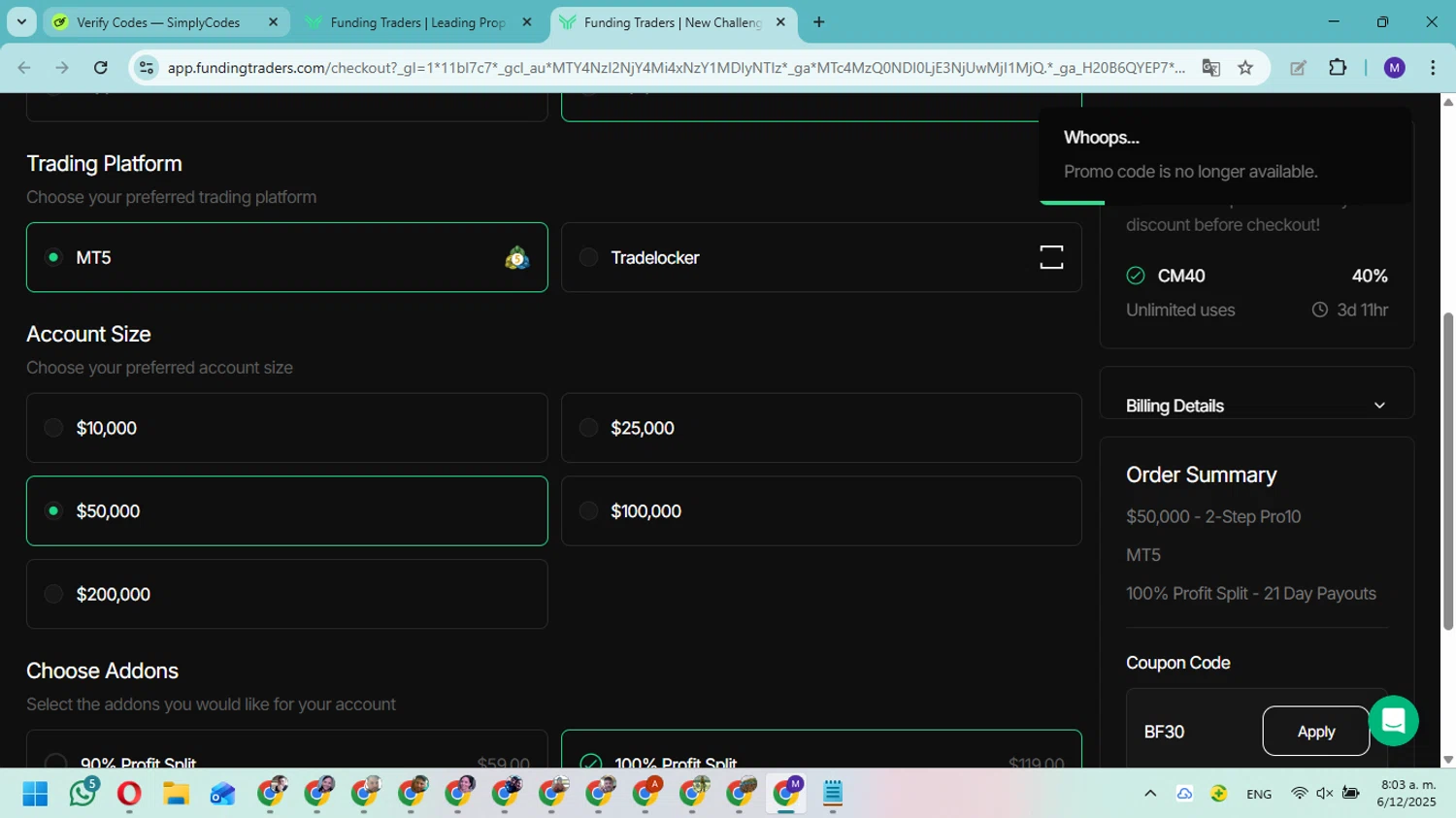1456x818 pixels.
Task: Click the CM40 green check icon
Action: click(x=1136, y=276)
